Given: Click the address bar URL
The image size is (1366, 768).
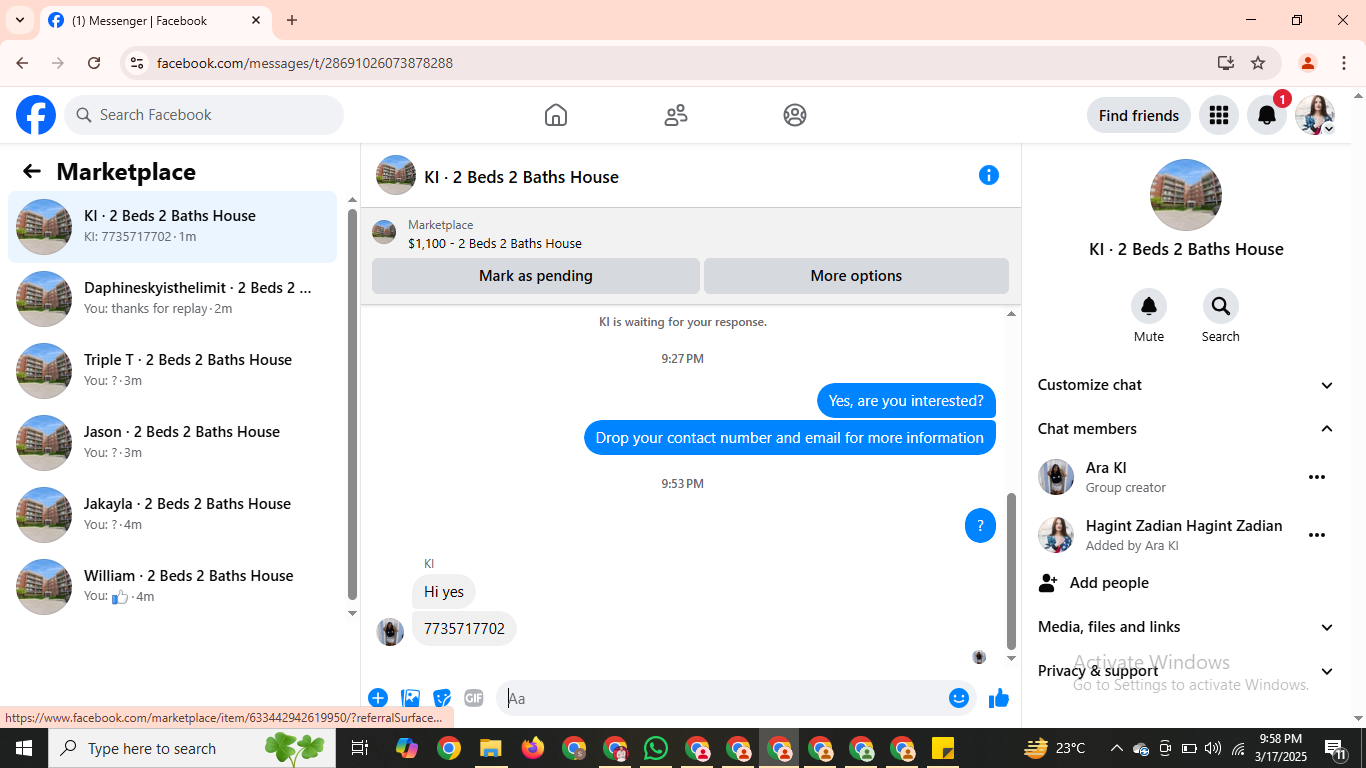Looking at the screenshot, I should pos(305,63).
